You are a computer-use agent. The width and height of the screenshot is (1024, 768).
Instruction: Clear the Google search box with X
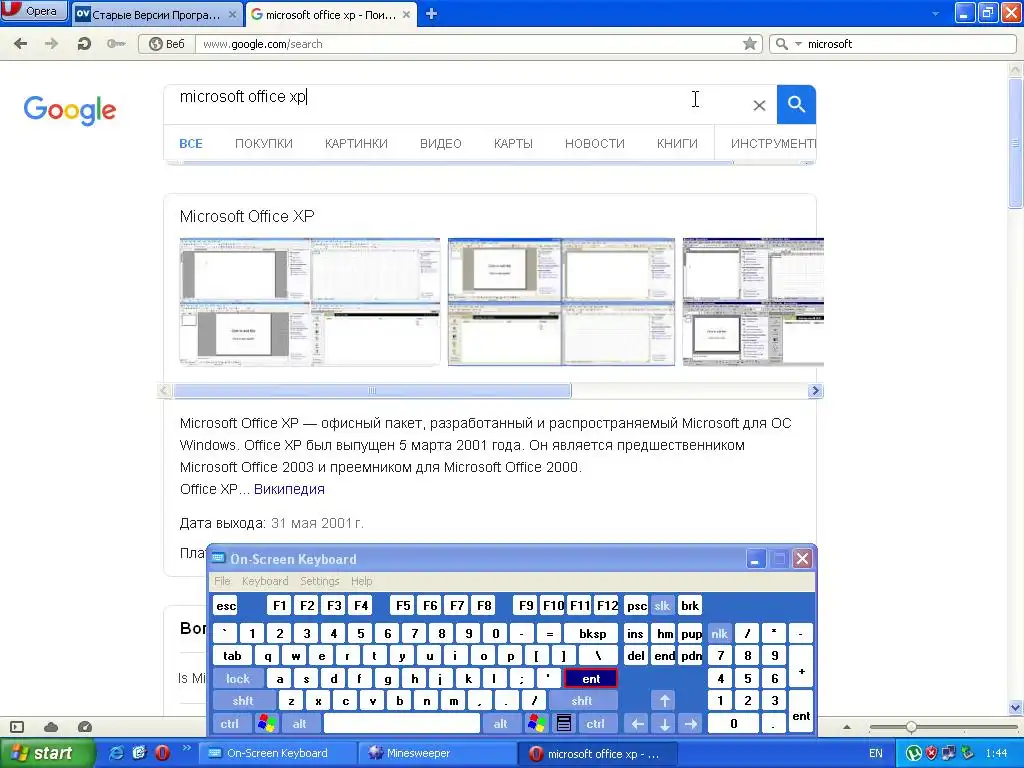(x=759, y=105)
